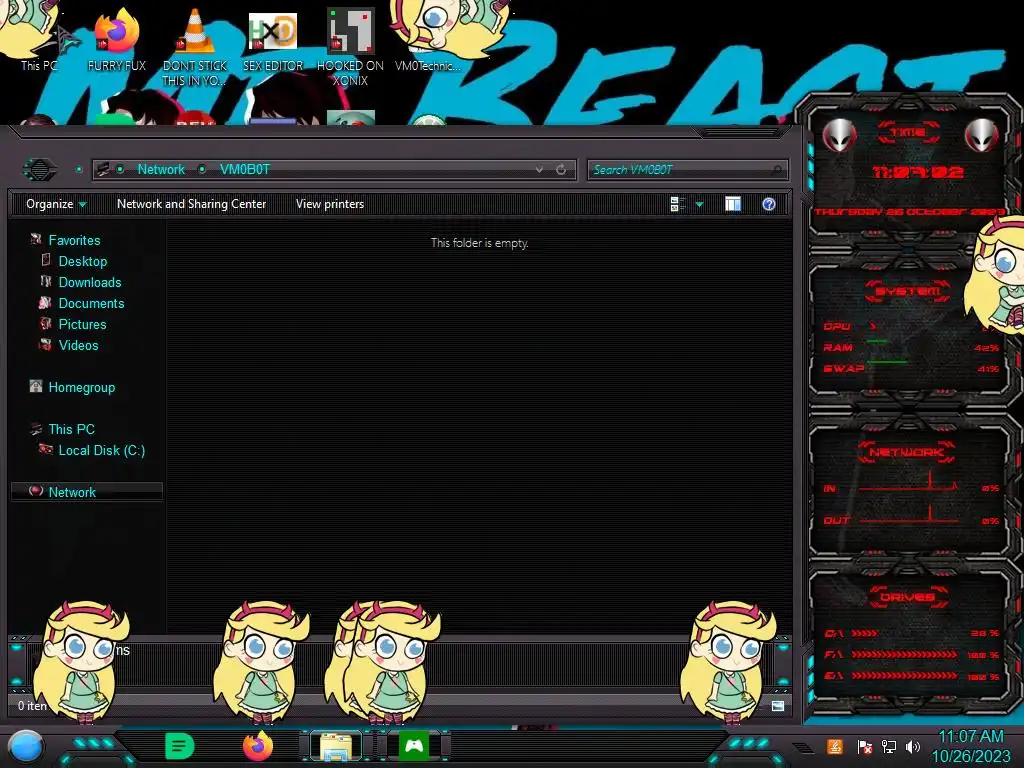This screenshot has width=1024, height=768.
Task: Open the green game controller taskbar app
Action: tap(414, 746)
